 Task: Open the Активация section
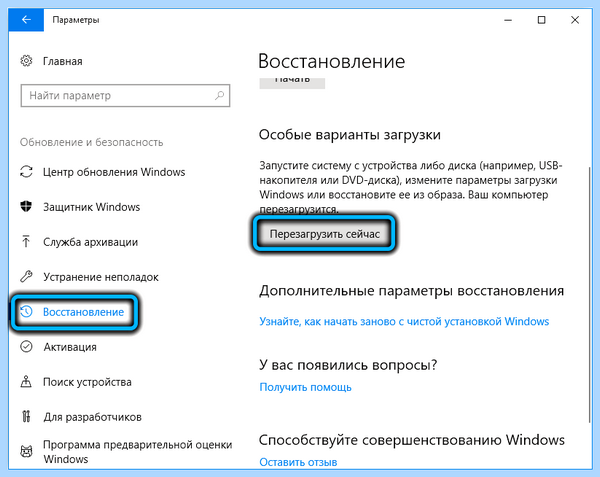point(70,347)
